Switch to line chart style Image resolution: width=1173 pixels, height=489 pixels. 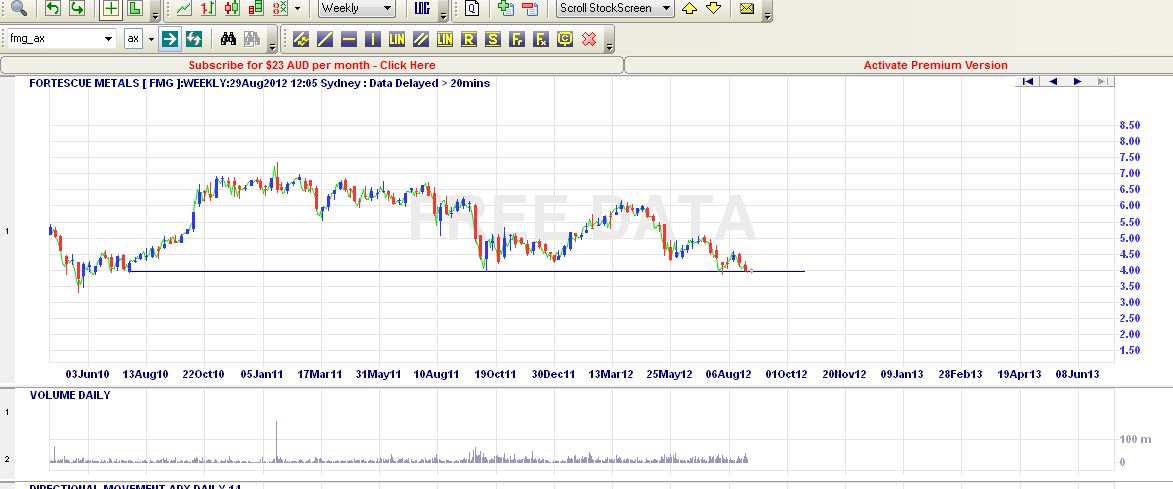pyautogui.click(x=184, y=8)
